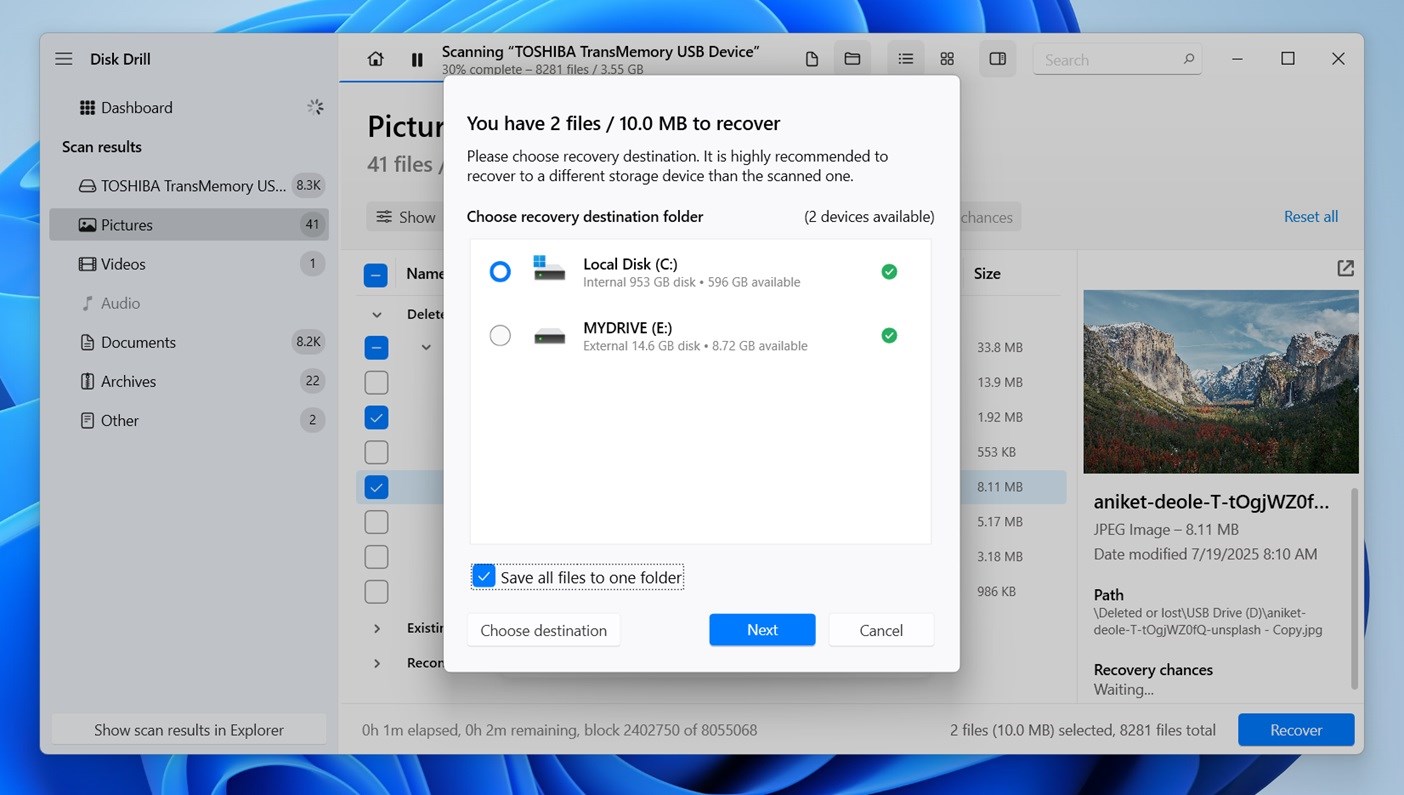This screenshot has height=795, width=1404.
Task: Click "Date modified 7/19/2025 8:10 AM" text
Action: click(1206, 554)
